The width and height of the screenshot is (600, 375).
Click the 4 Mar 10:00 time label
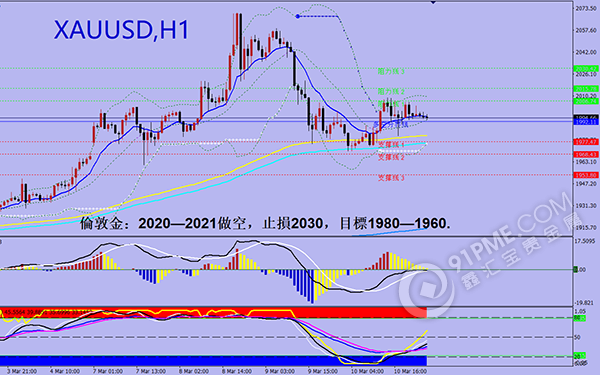(x=65, y=371)
